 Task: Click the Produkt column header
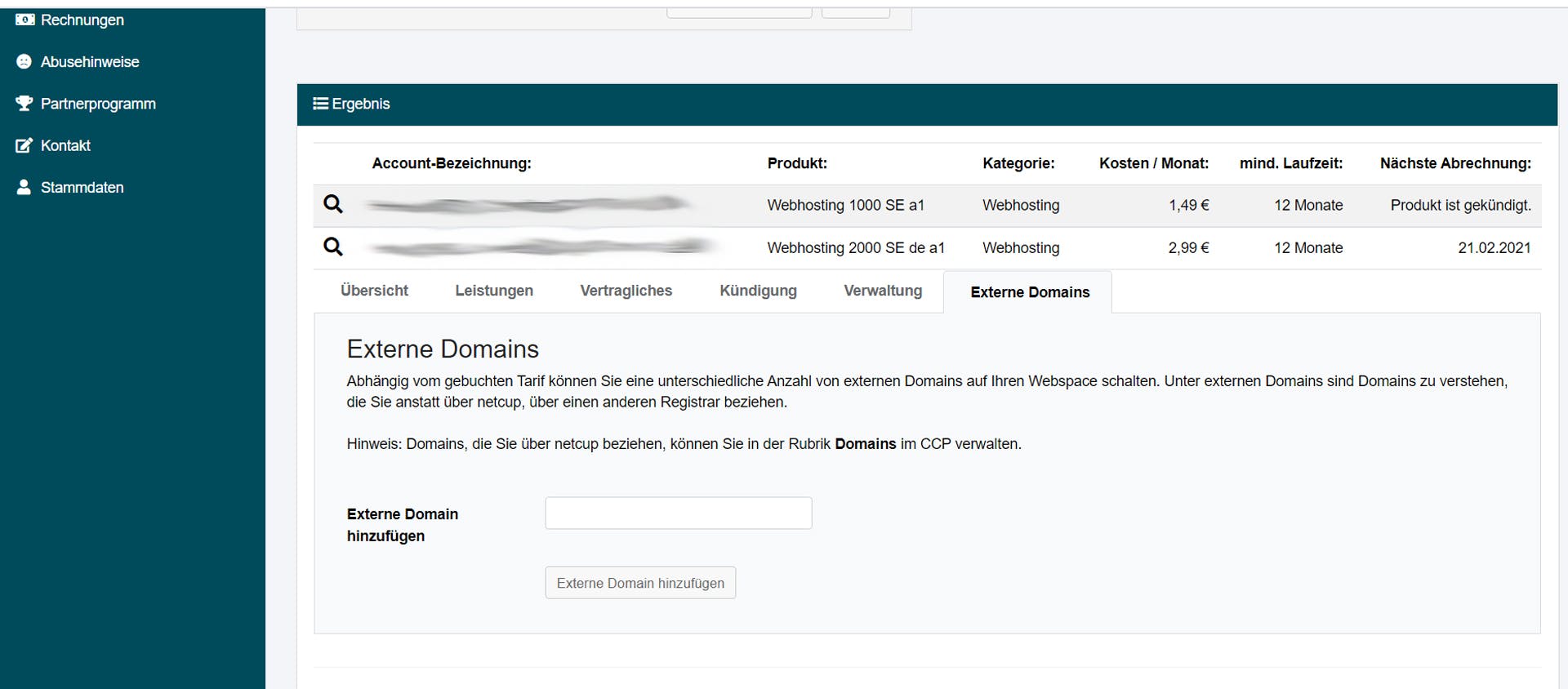797,163
